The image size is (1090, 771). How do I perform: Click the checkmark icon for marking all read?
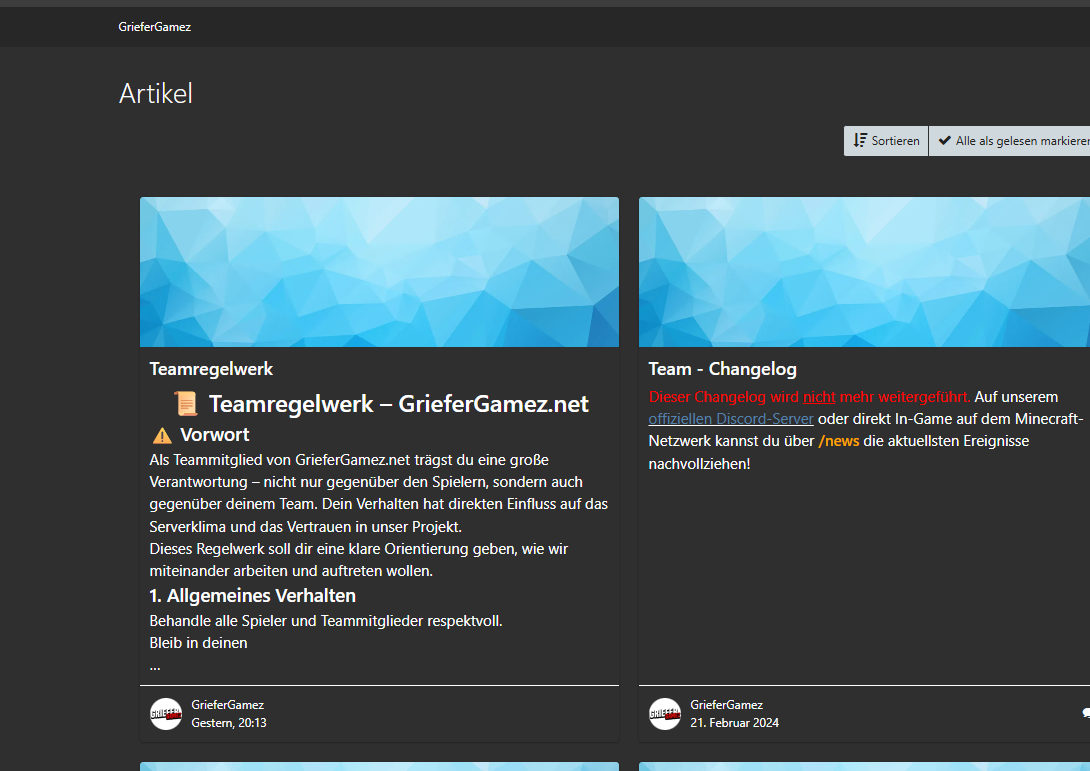pos(944,141)
